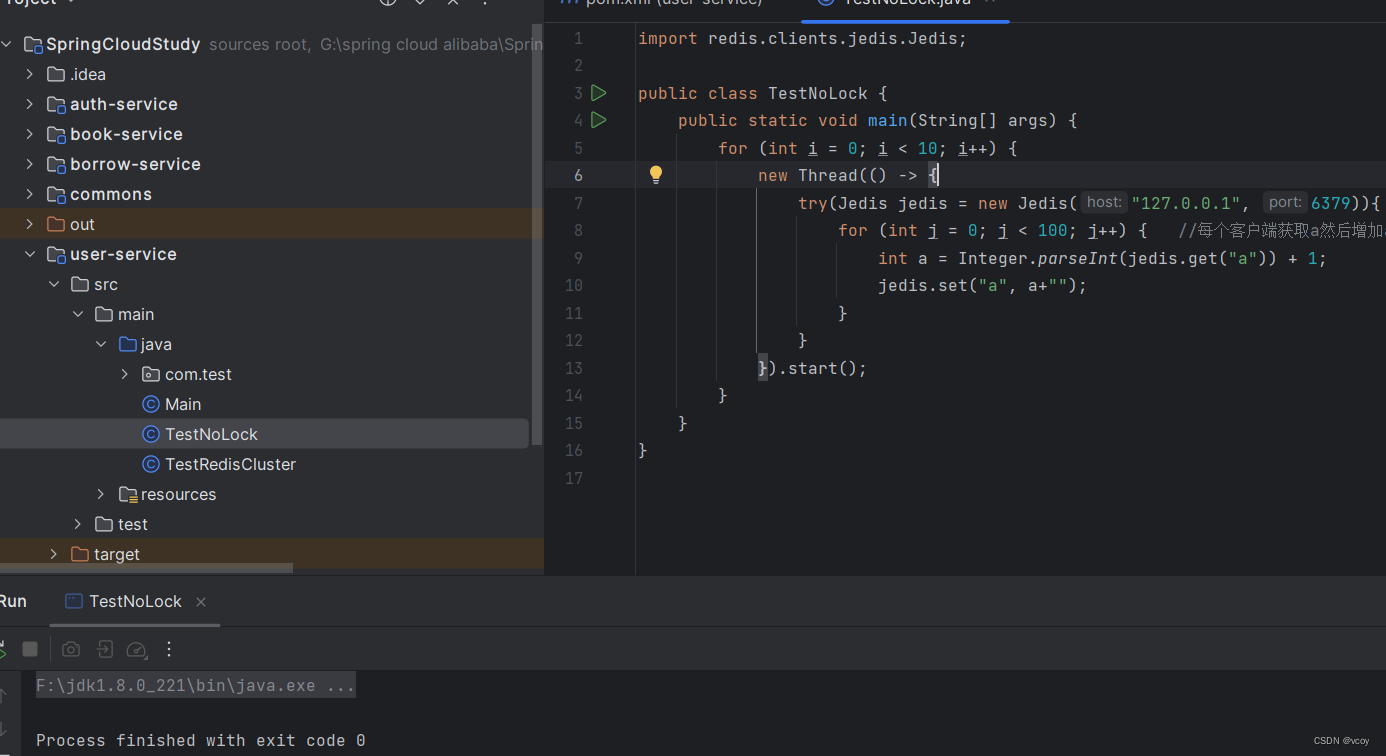Expand the .idea folder chevron
Screen dimensions: 1386x756
tap(30, 74)
